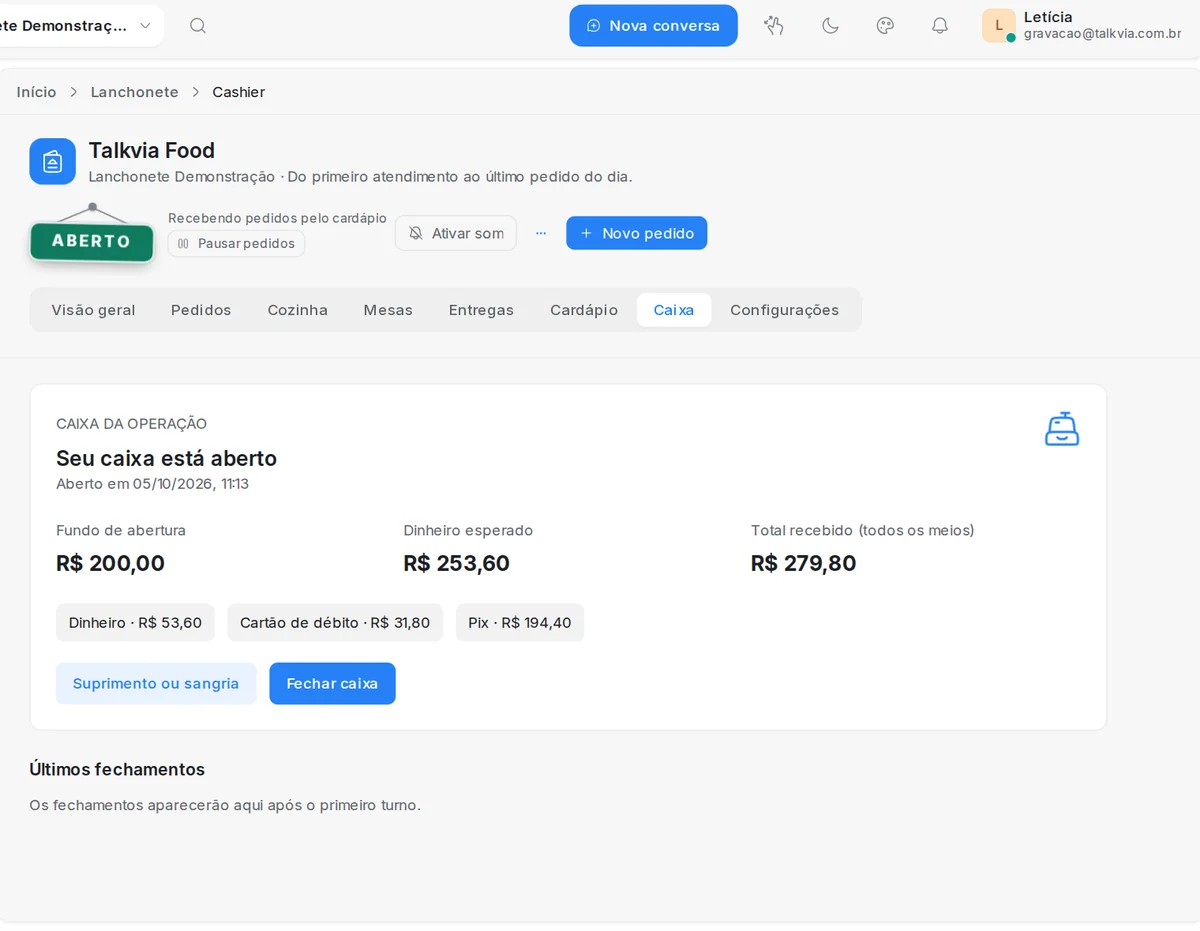Open the Pedidos tab
The image size is (1200, 931).
point(201,310)
